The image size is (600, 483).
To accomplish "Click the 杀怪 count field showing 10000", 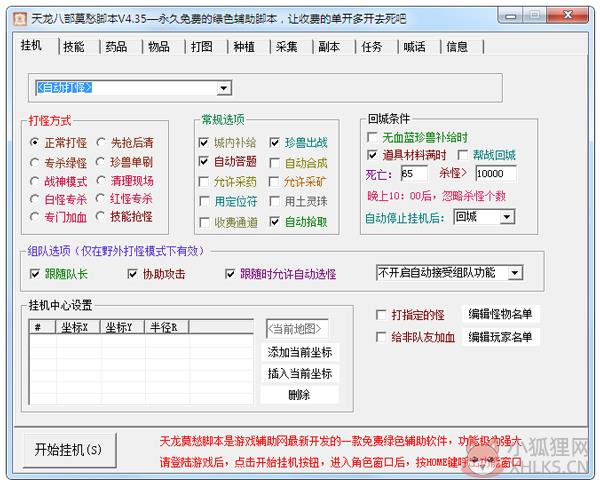I will pos(496,174).
